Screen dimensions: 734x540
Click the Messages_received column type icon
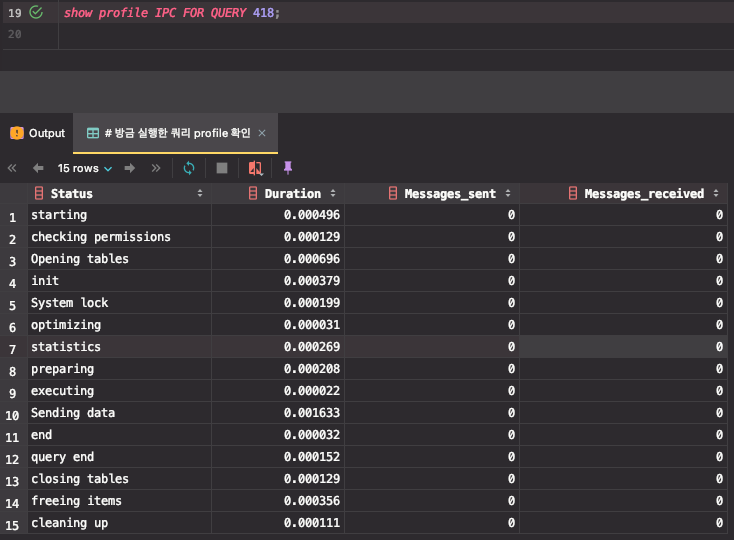tap(573, 193)
